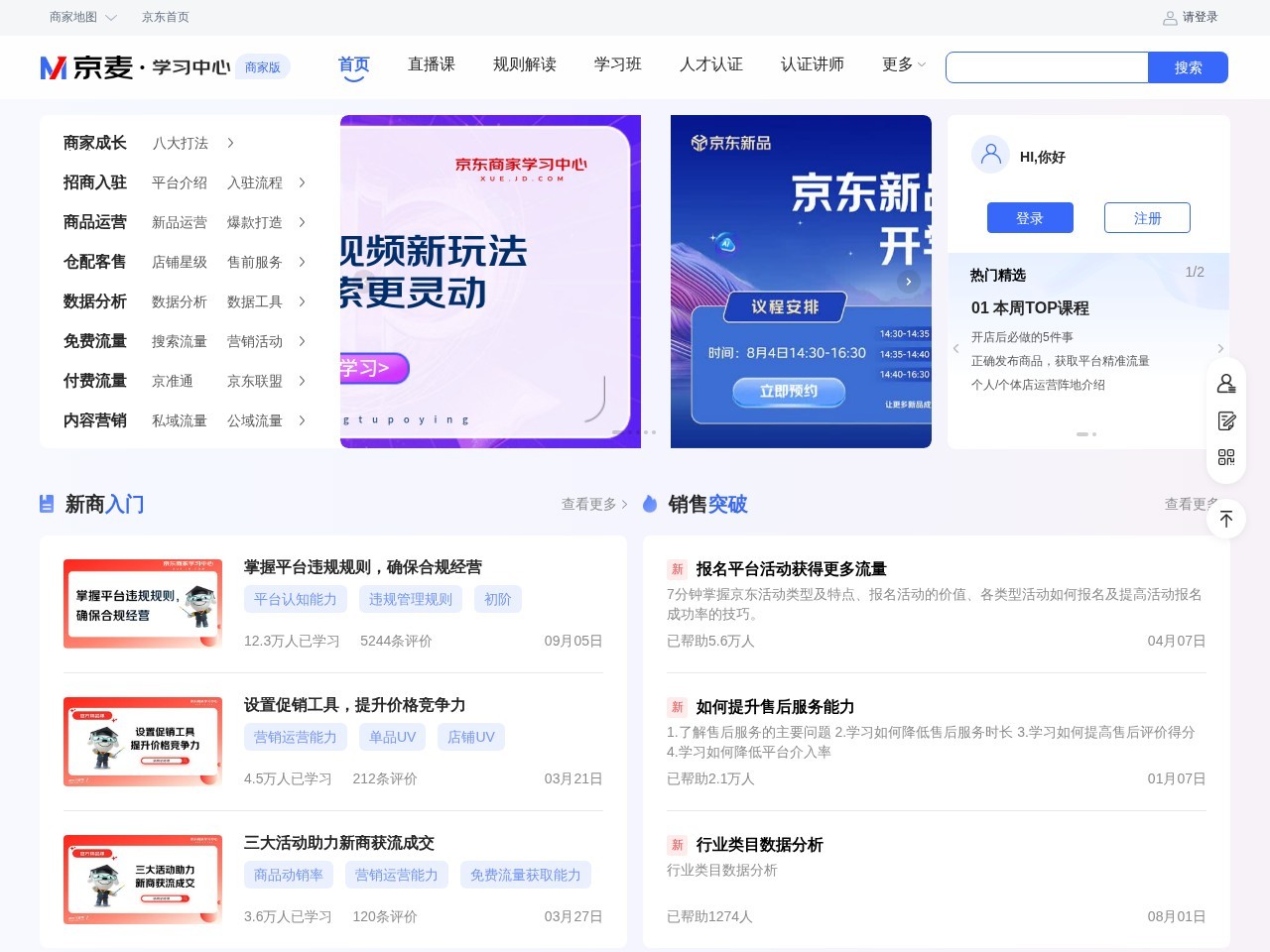
Task: Open 京东联盟 under 付费流量
Action: click(x=255, y=381)
